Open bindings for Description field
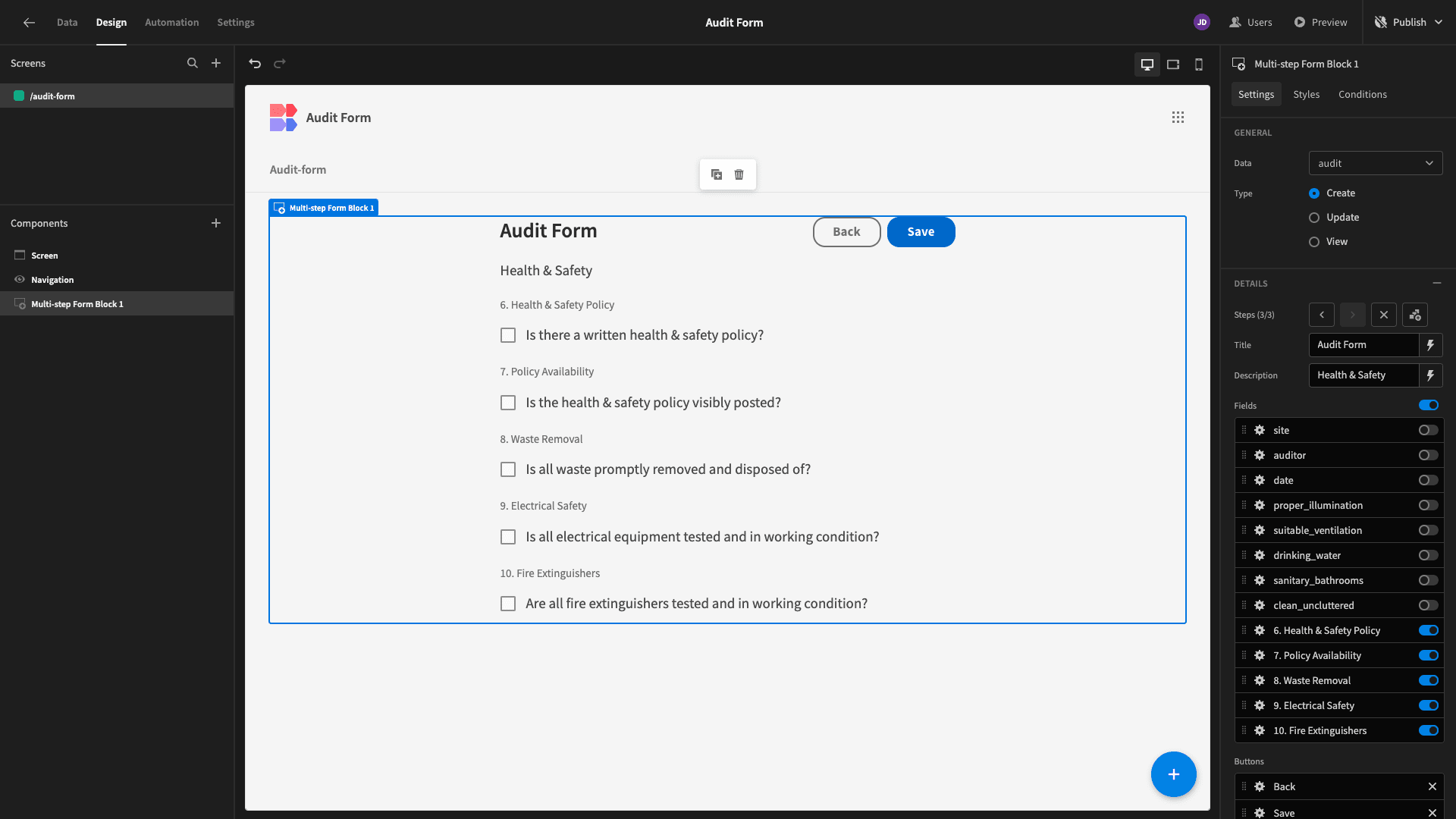 coord(1430,375)
